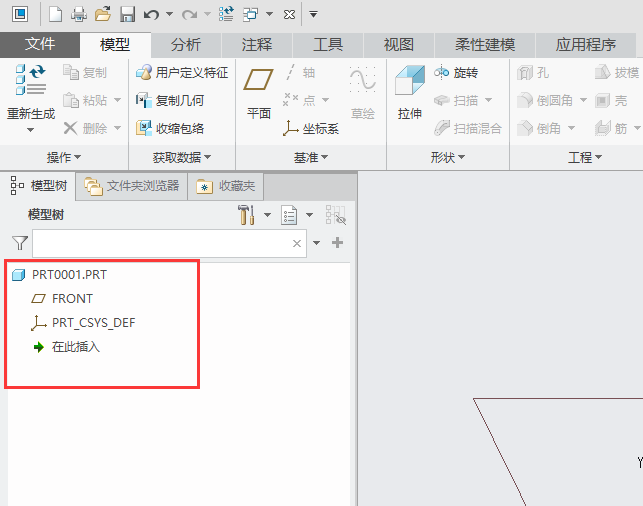The width and height of the screenshot is (643, 506).
Task: Open the 收藏夹 favorites tab
Action: point(226,187)
